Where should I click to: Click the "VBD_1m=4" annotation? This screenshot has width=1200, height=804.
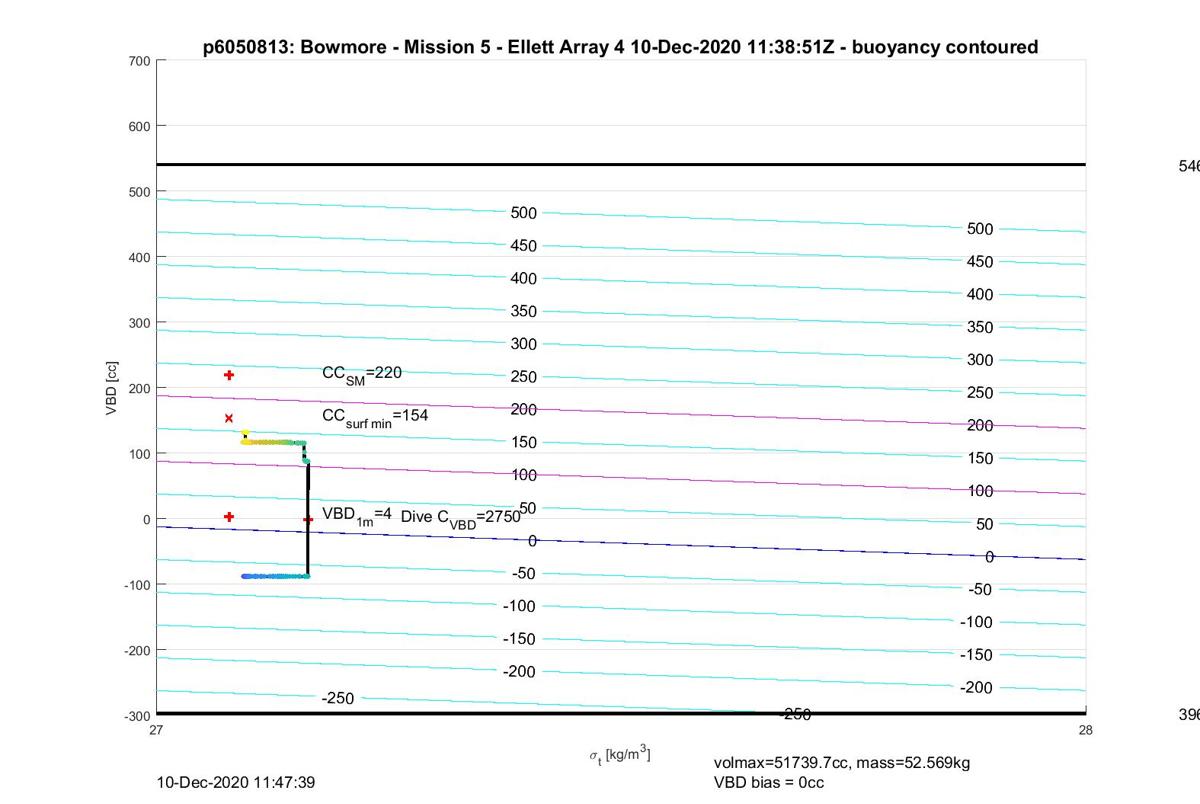pos(356,515)
